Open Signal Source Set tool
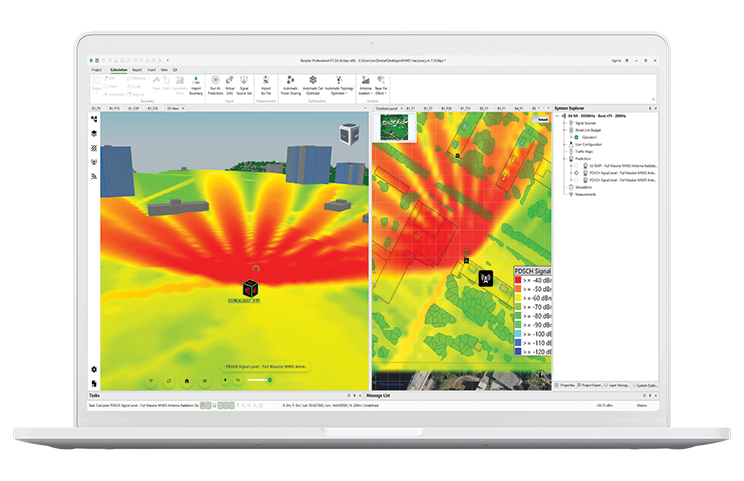The height and width of the screenshot is (481, 744). pyautogui.click(x=244, y=85)
